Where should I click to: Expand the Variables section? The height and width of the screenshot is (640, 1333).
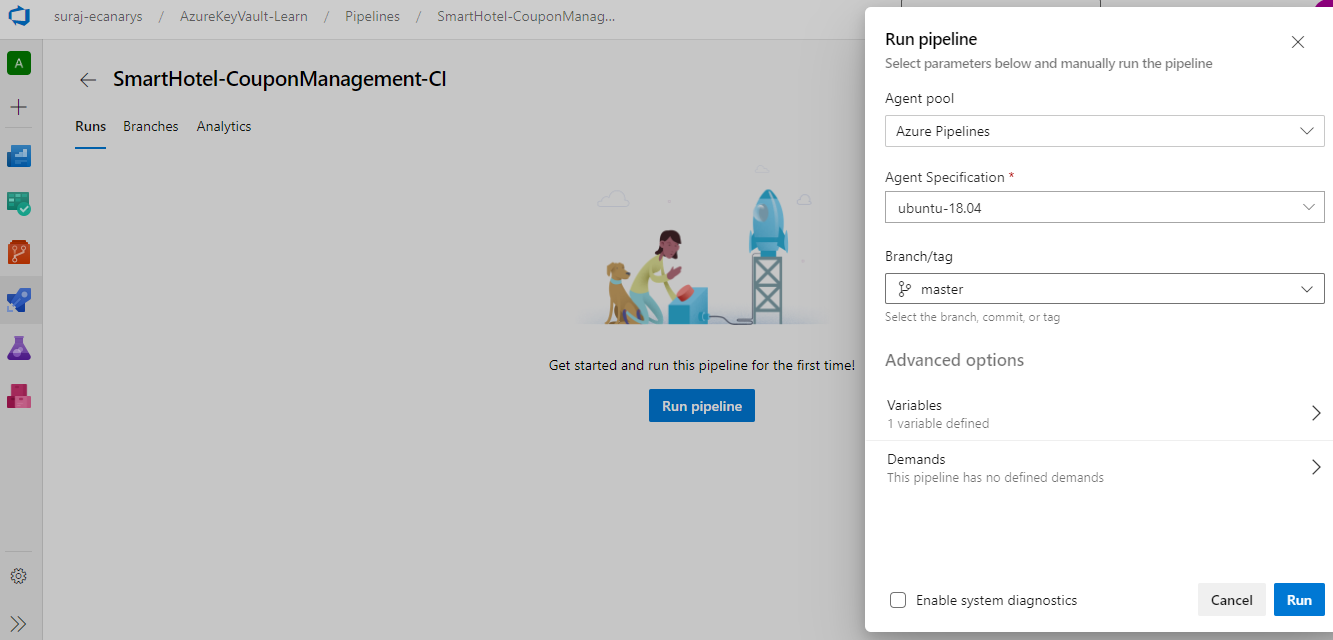[1104, 413]
